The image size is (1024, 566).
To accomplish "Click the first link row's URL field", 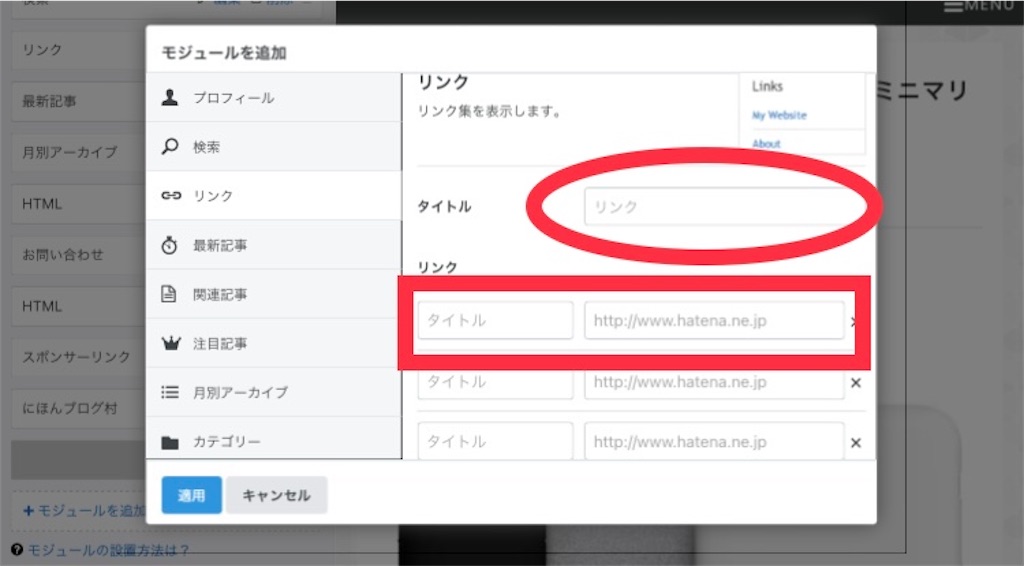I will 714,320.
